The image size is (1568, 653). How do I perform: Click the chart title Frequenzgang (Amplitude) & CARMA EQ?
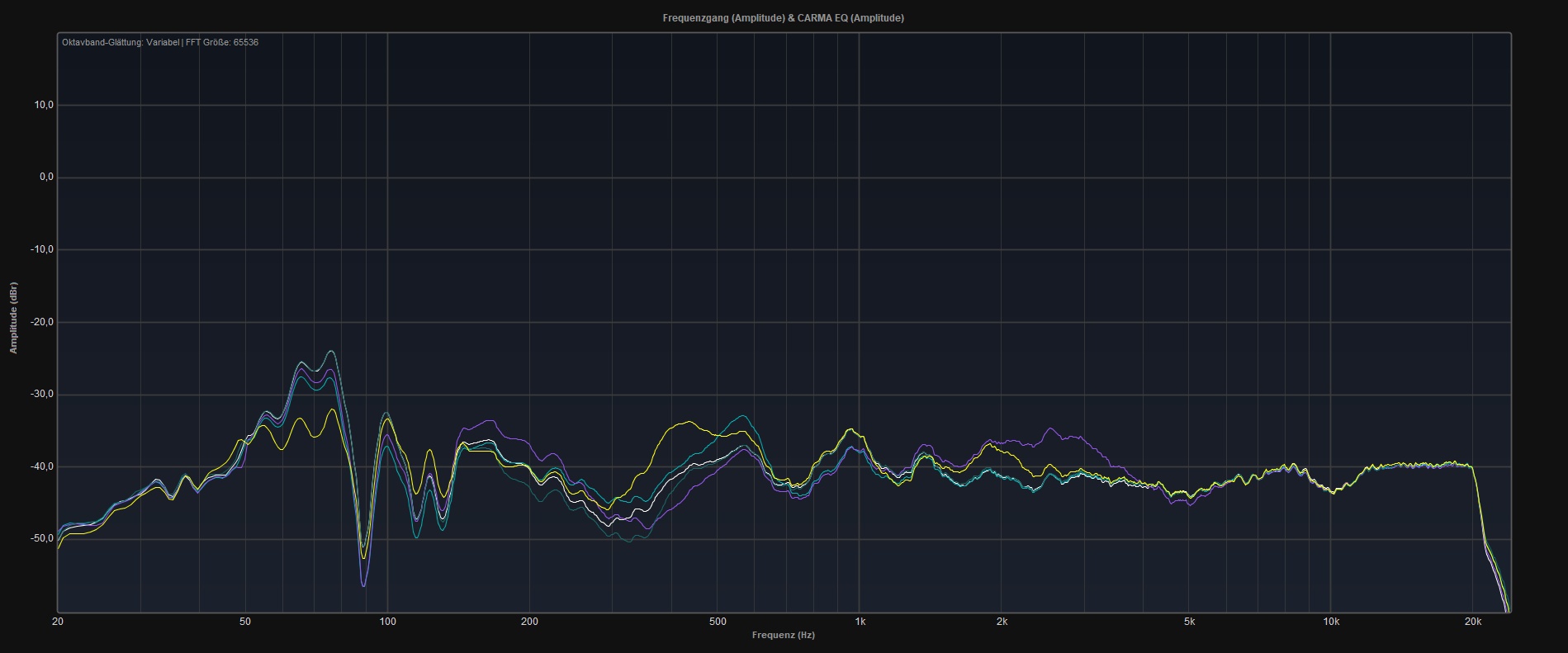(783, 18)
